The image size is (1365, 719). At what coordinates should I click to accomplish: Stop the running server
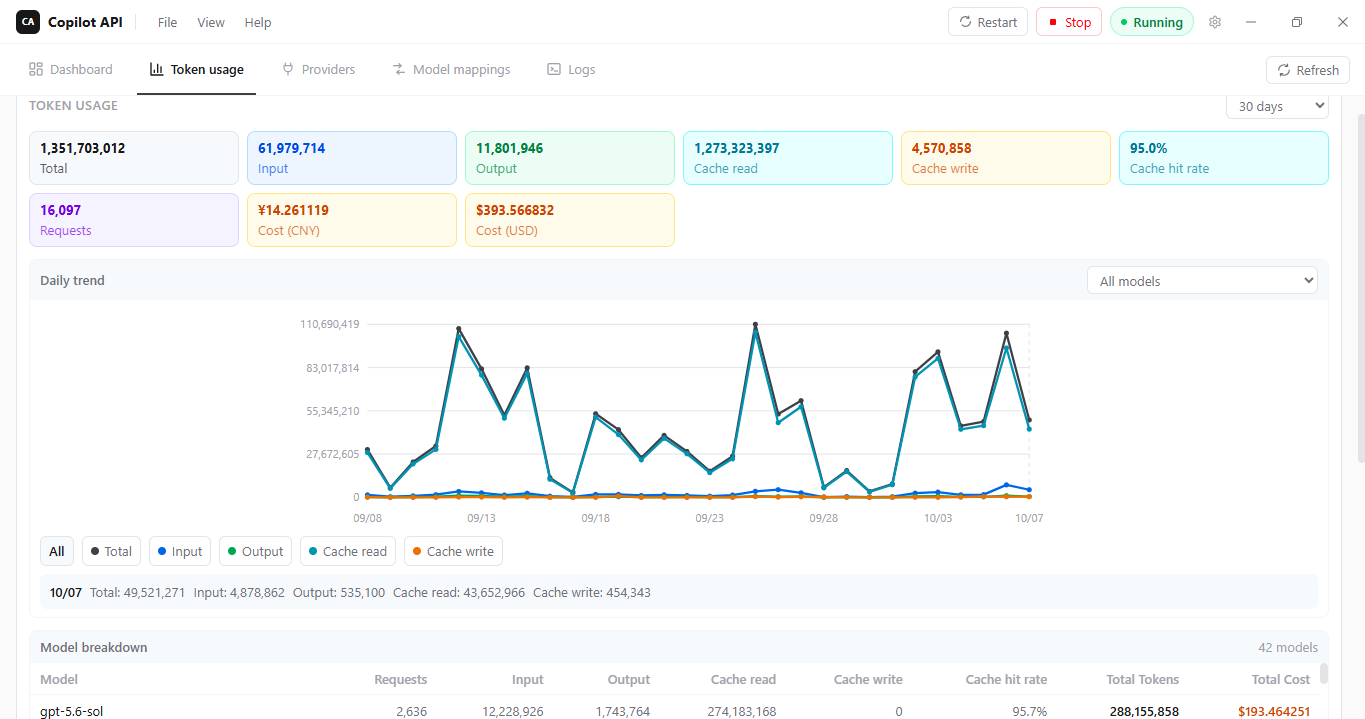(1069, 22)
